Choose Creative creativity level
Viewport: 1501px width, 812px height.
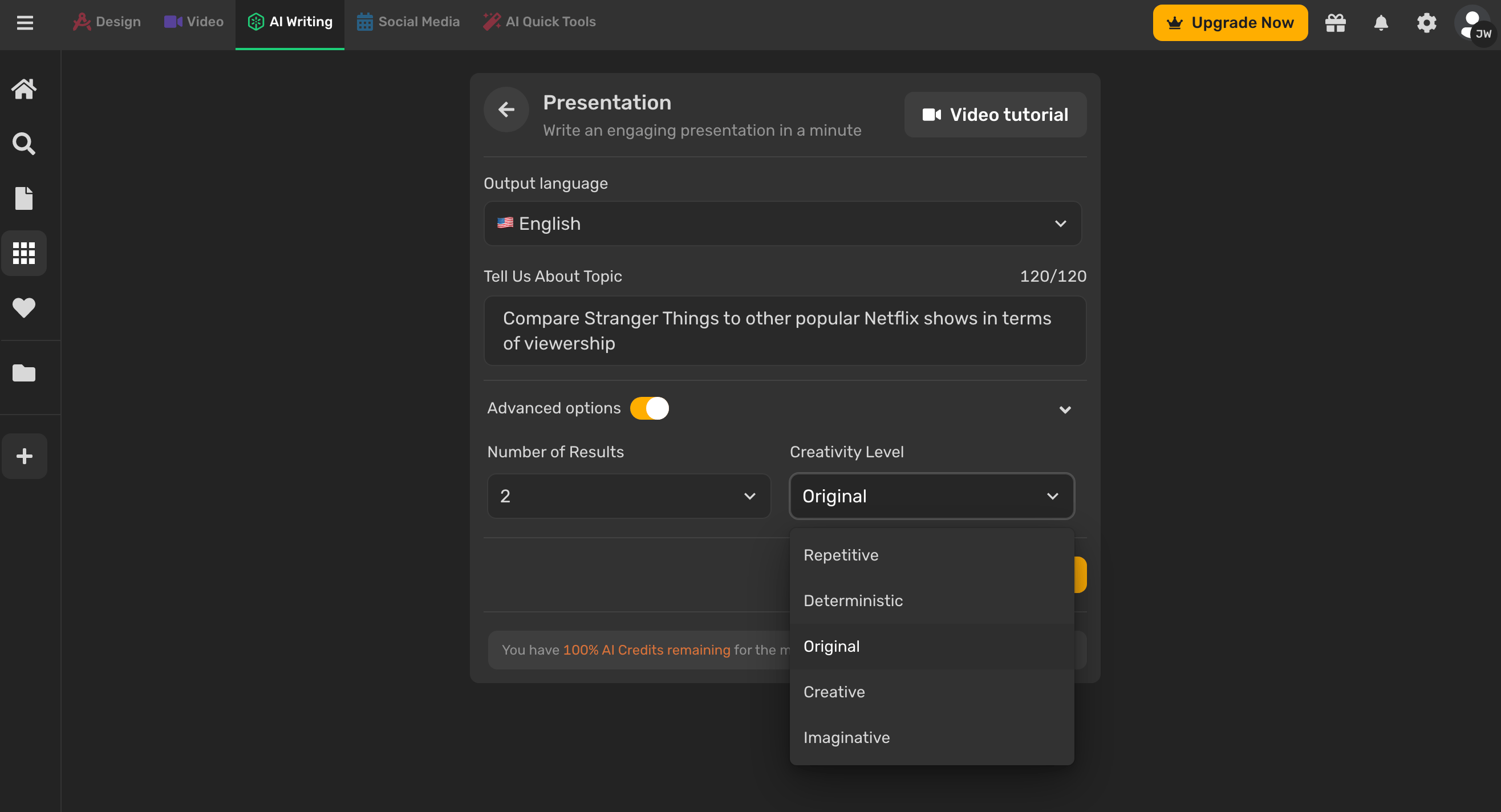[931, 692]
